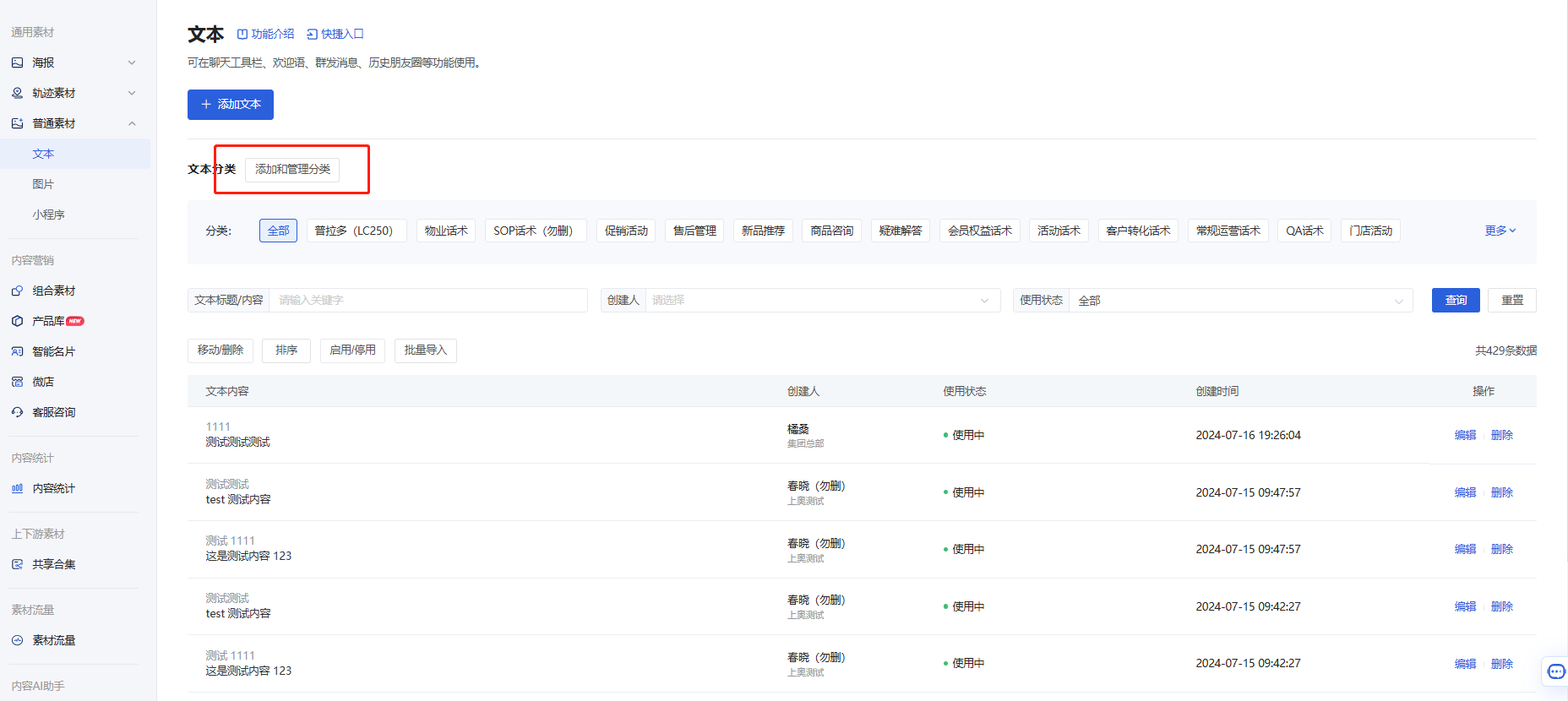Click 编辑 for the 19:26:04 row
The width and height of the screenshot is (1568, 701).
tap(1465, 435)
